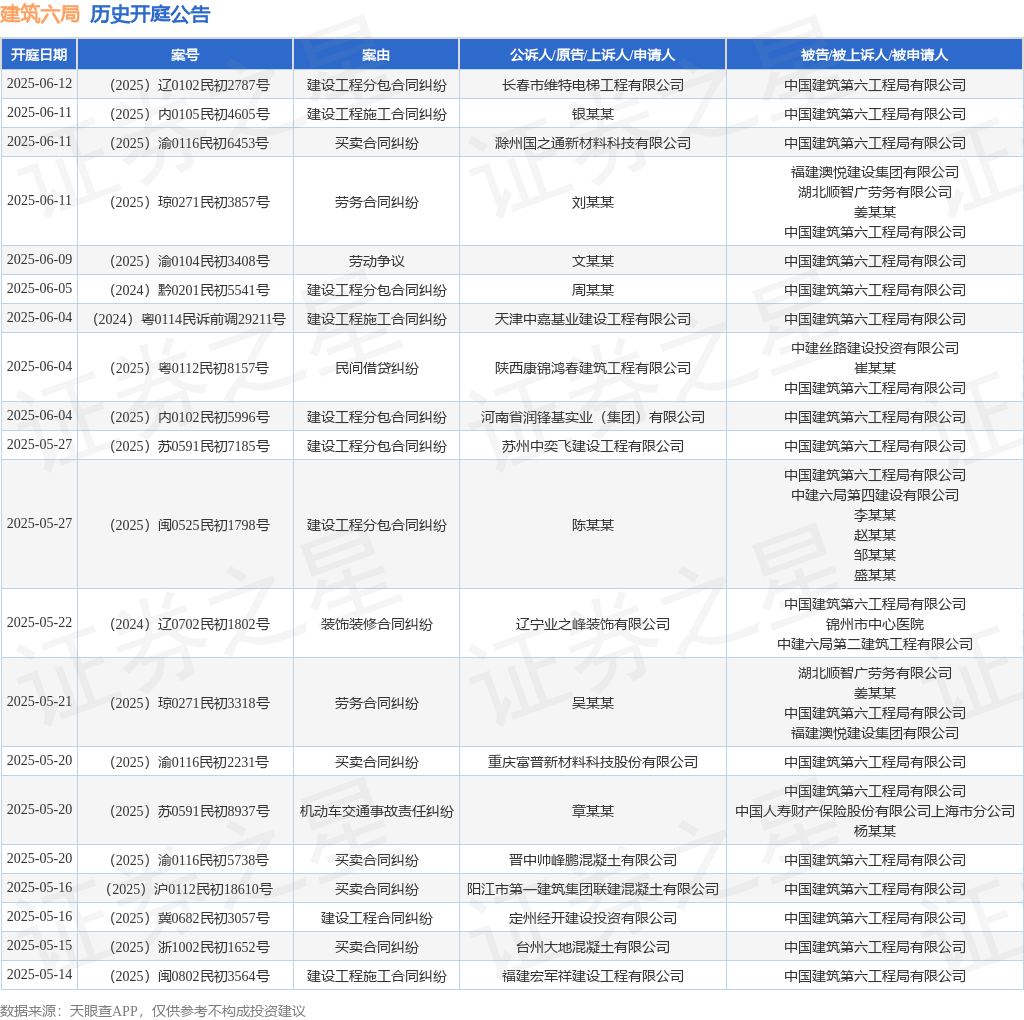
Task: Click case number (2024)黔0201民初5541号
Action: pyautogui.click(x=185, y=290)
